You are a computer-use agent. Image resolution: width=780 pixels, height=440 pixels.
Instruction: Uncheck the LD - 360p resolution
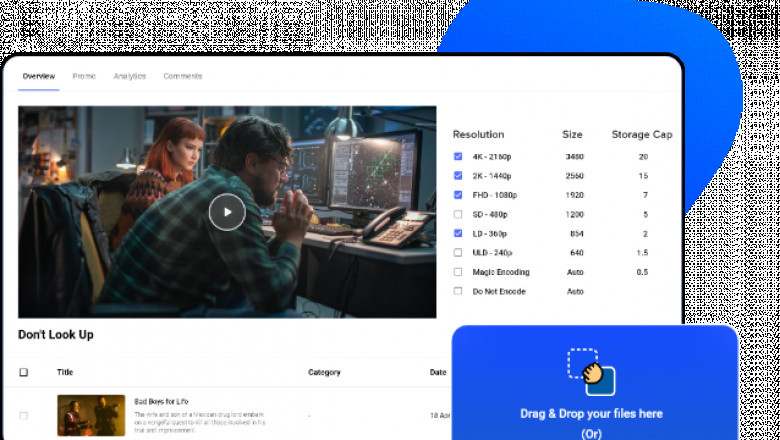click(458, 233)
